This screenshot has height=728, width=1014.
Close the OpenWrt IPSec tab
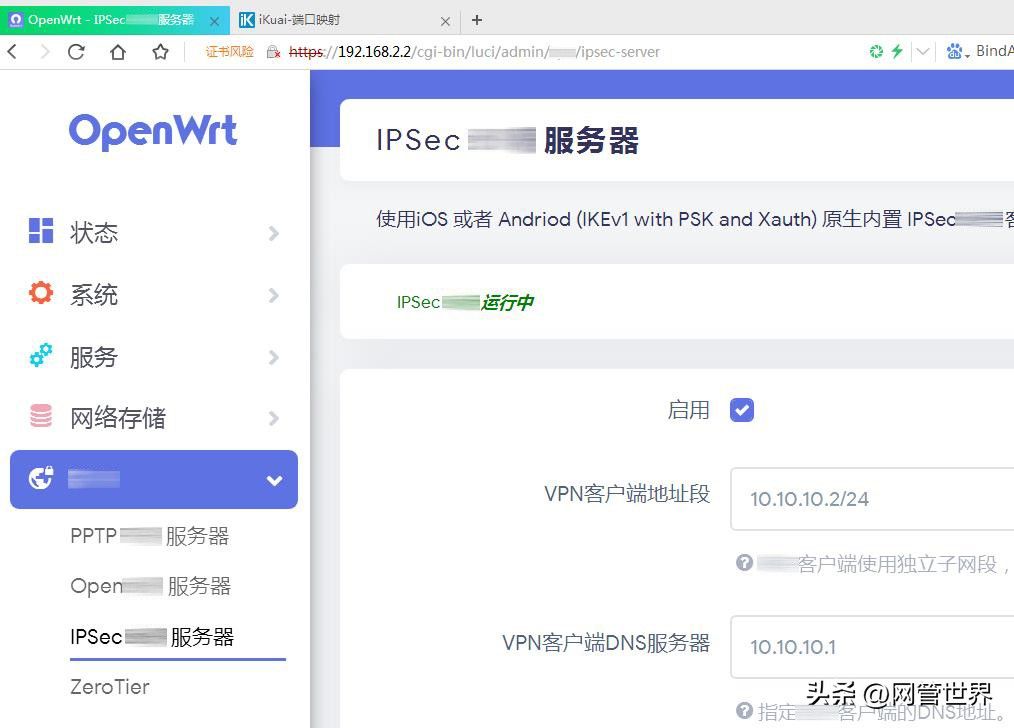(215, 21)
